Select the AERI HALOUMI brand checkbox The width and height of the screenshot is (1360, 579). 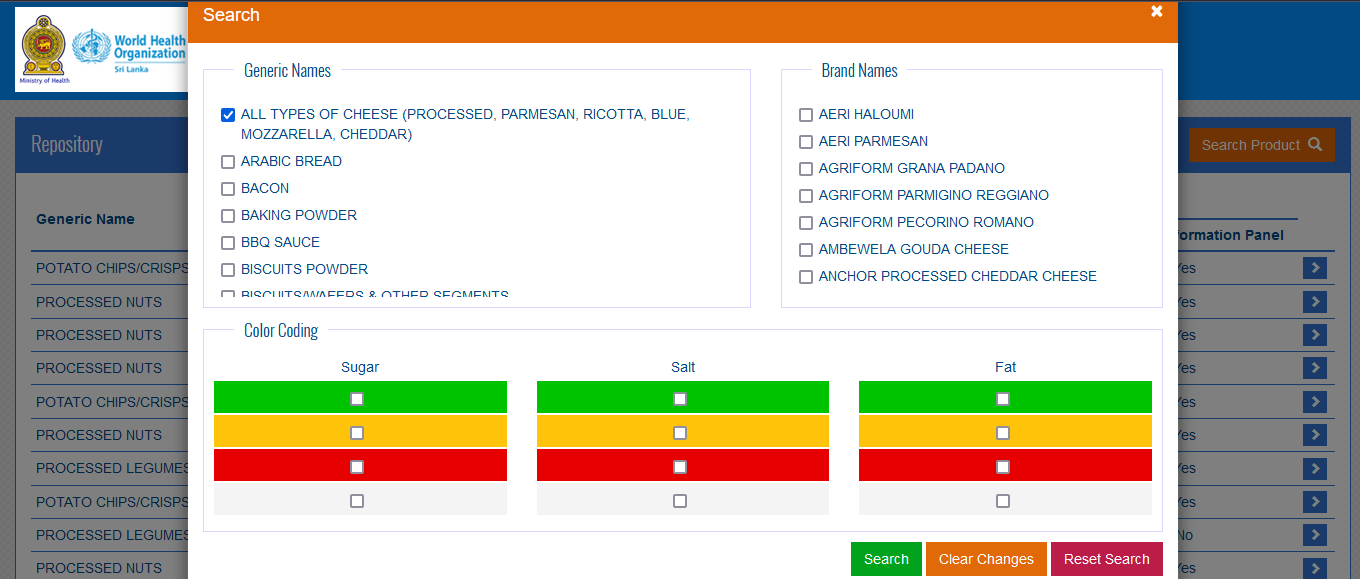pyautogui.click(x=806, y=115)
